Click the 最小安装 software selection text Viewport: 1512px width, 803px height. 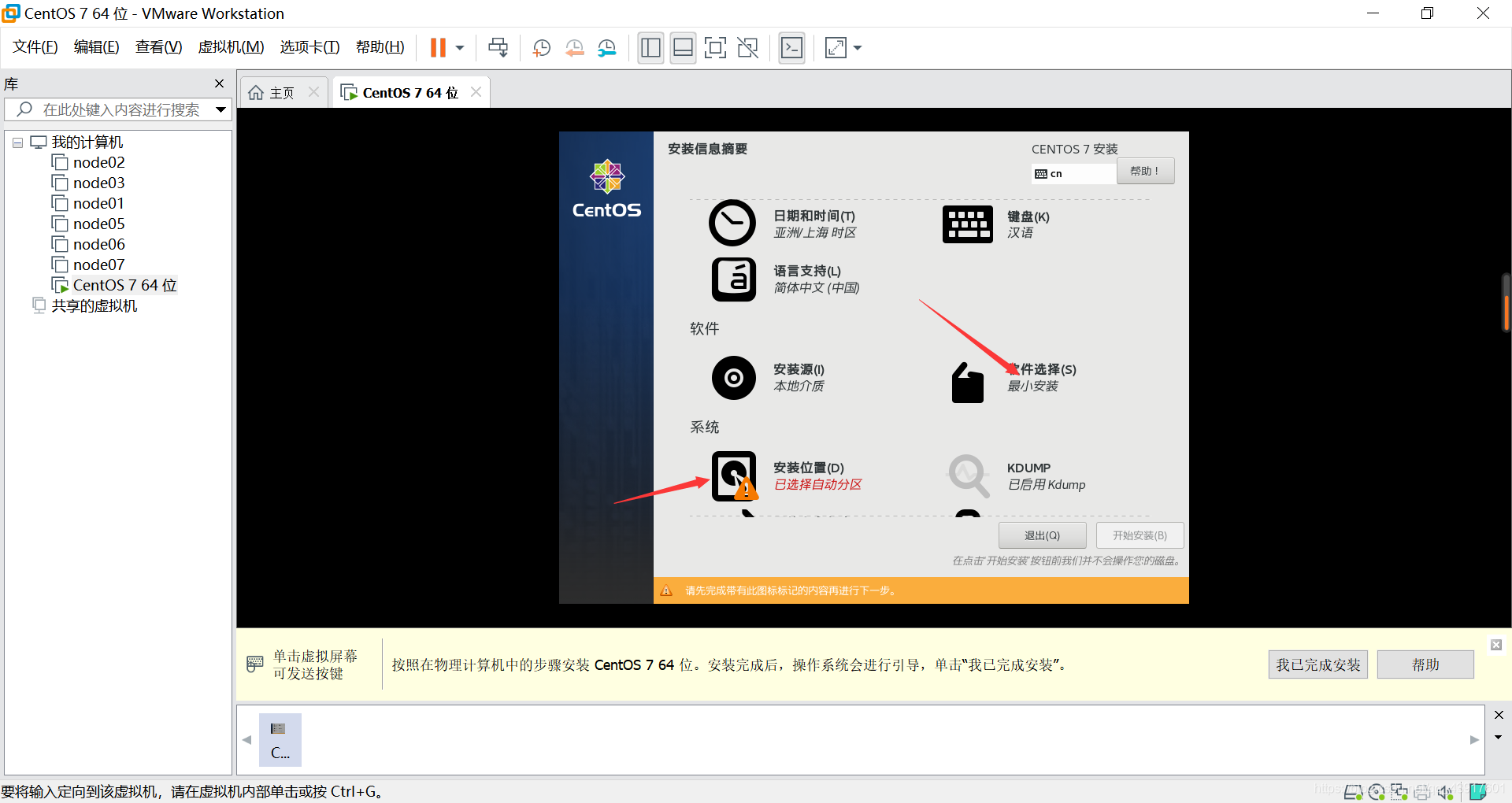(x=1032, y=387)
